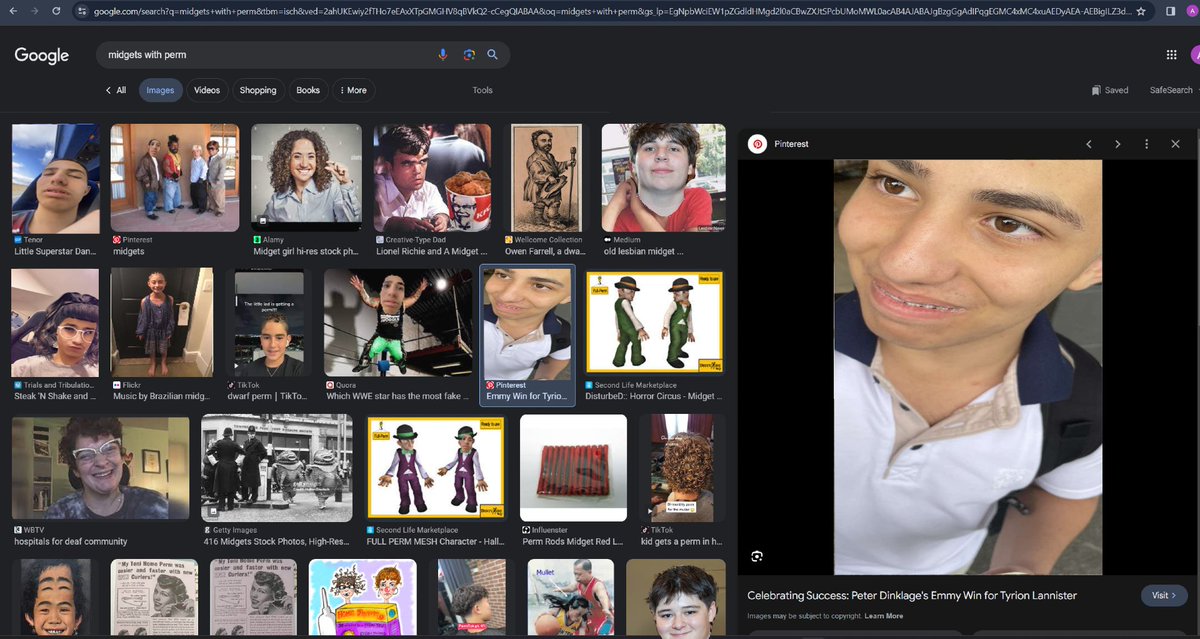The height and width of the screenshot is (639, 1200).
Task: Click in the address bar URL
Action: pyautogui.click(x=610, y=10)
